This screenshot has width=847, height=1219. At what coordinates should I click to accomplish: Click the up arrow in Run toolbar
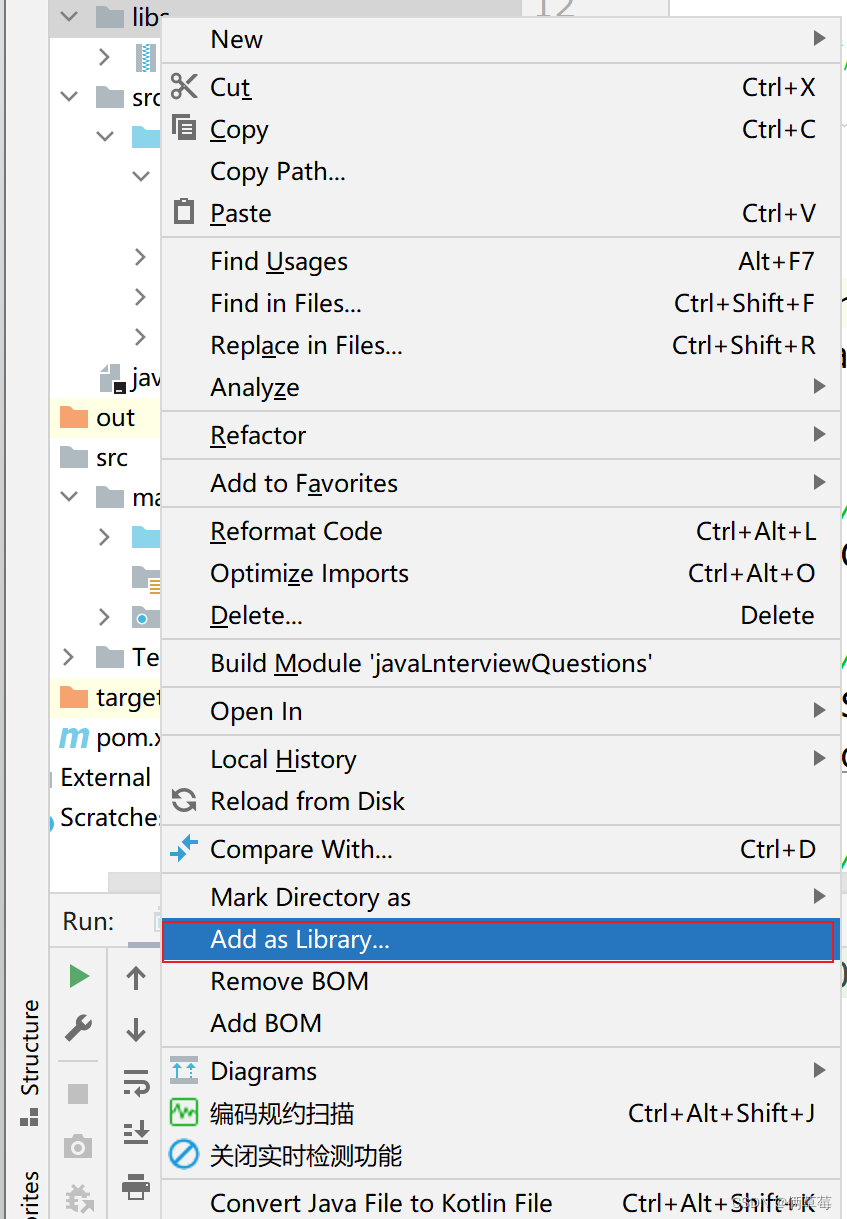tap(136, 978)
